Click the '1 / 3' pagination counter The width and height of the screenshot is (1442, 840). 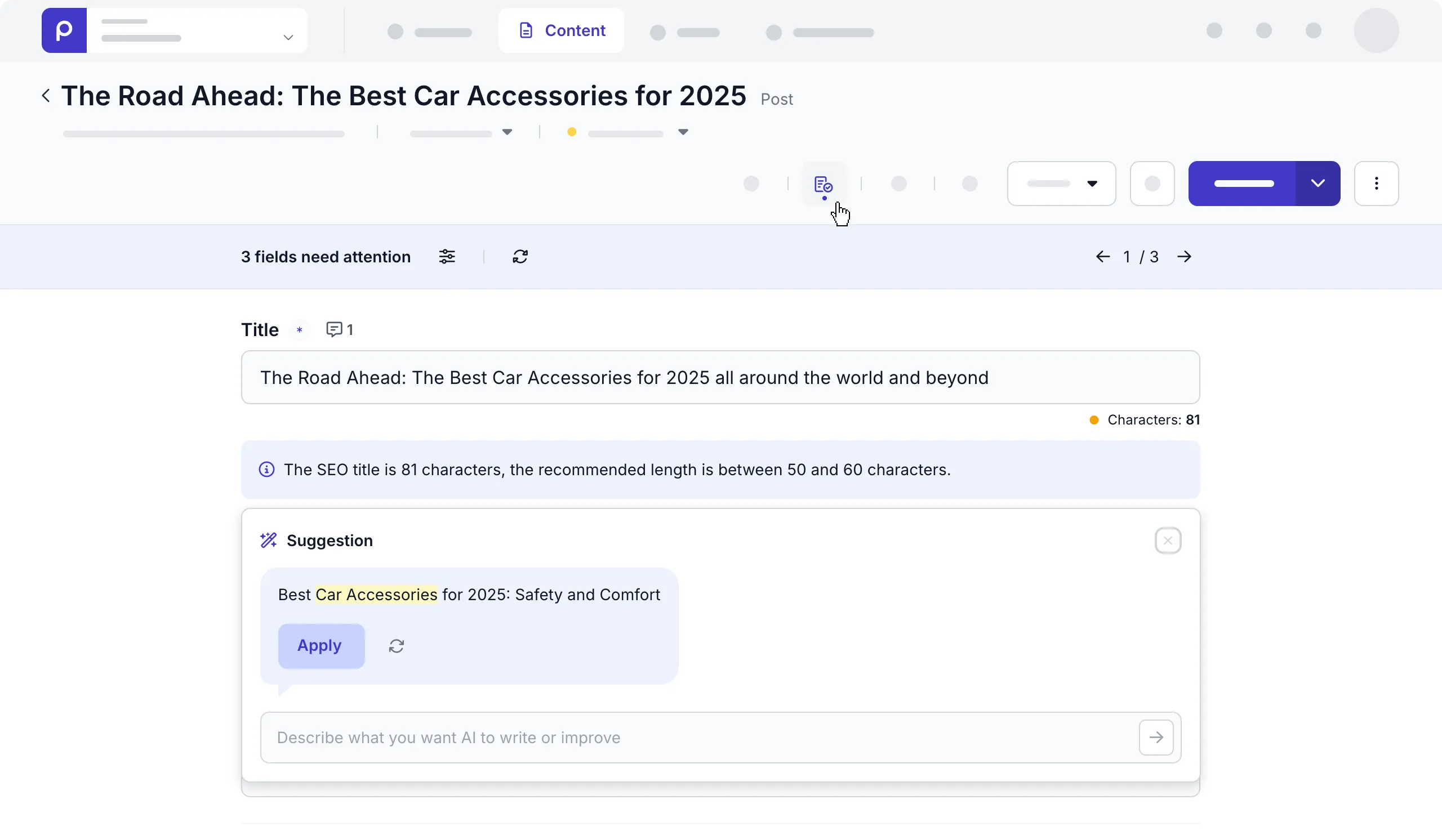1141,257
